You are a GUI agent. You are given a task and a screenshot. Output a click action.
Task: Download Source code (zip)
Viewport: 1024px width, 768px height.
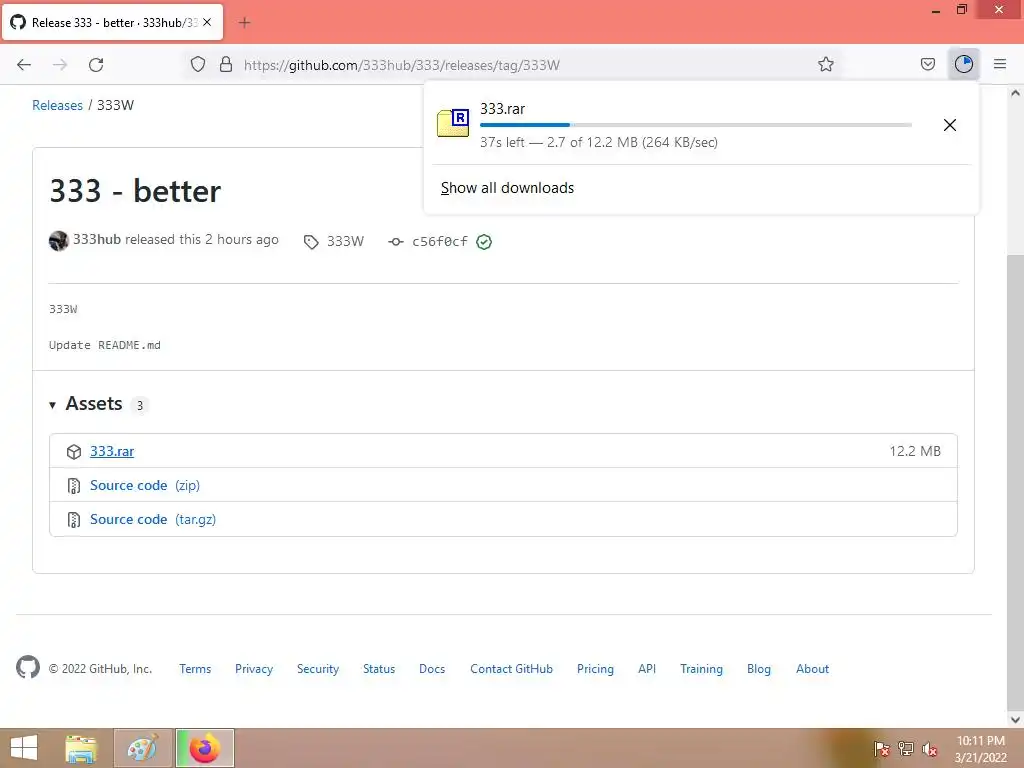(145, 485)
